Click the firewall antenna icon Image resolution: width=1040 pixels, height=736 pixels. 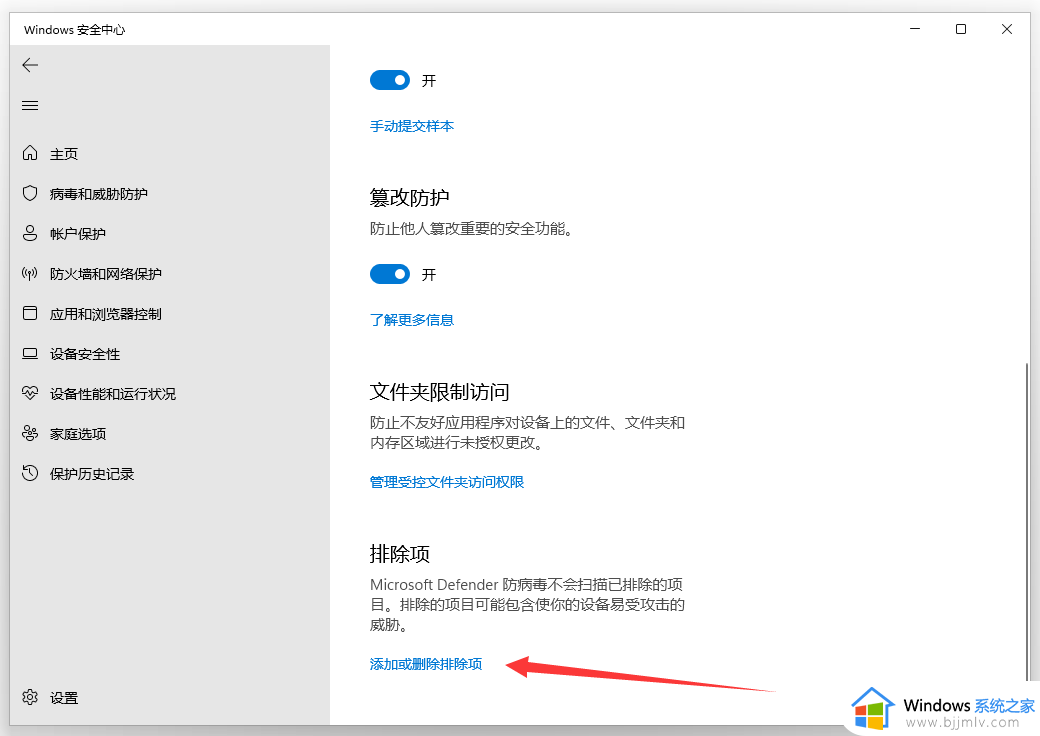pos(30,273)
